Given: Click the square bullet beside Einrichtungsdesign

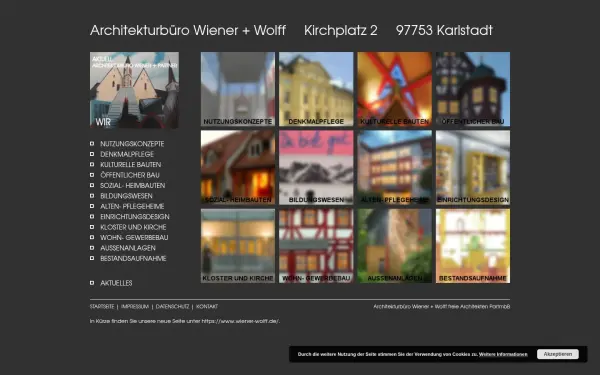Looking at the screenshot, I should point(92,216).
